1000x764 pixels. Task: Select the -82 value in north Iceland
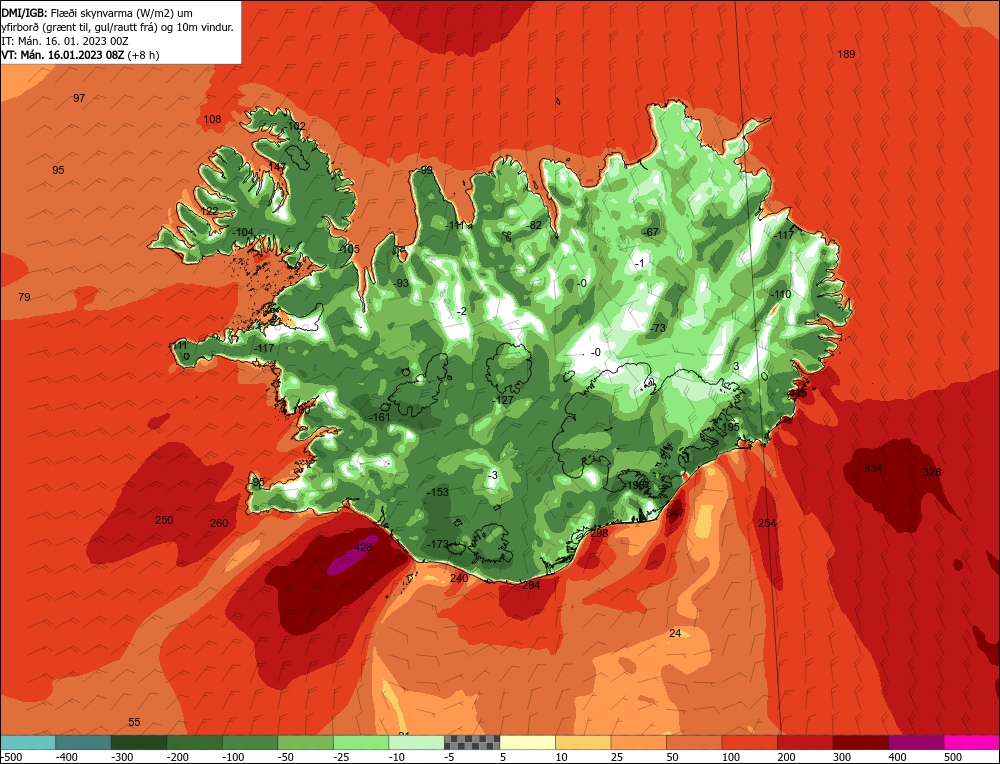click(533, 225)
